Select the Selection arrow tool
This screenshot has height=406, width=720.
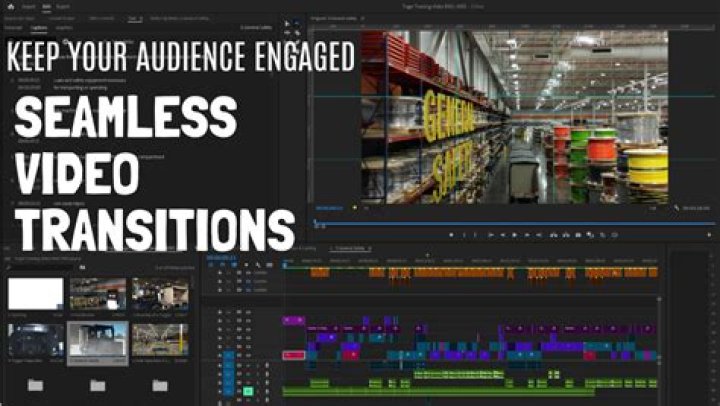287,23
